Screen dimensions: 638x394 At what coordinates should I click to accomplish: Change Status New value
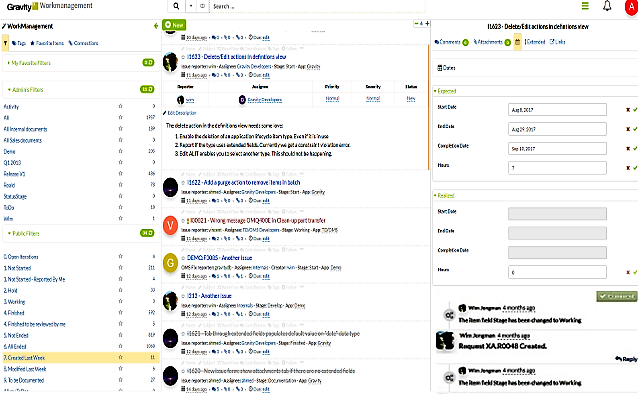(x=411, y=99)
